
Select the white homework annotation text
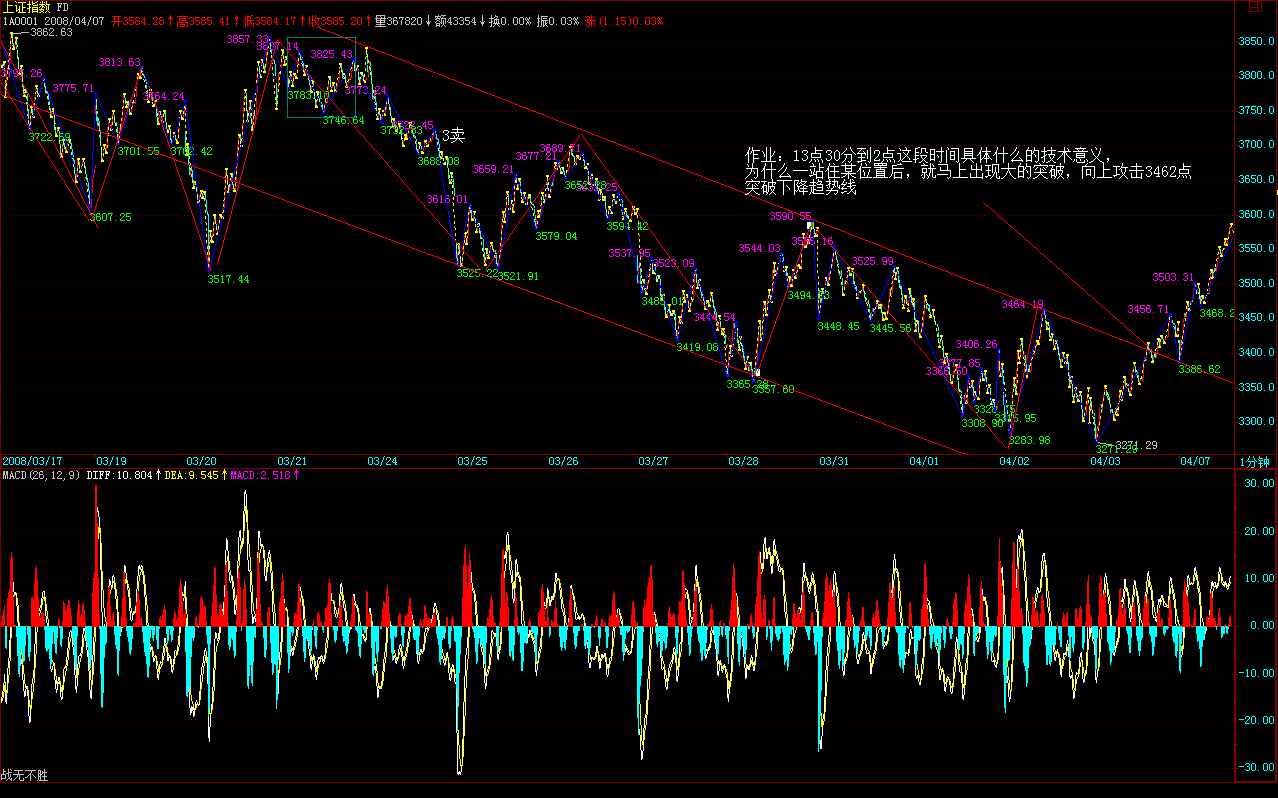pyautogui.click(x=967, y=172)
